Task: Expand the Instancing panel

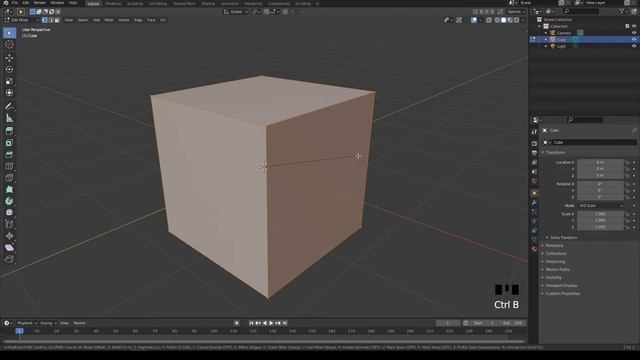Action: (x=555, y=262)
